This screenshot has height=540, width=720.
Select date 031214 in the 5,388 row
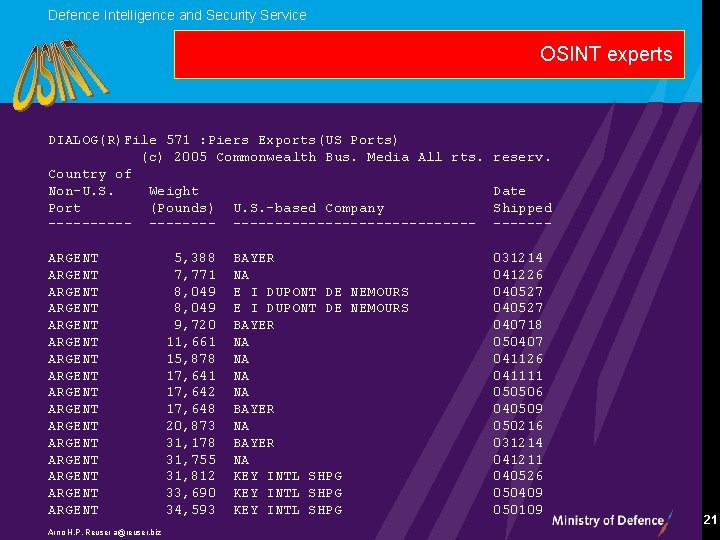(518, 258)
